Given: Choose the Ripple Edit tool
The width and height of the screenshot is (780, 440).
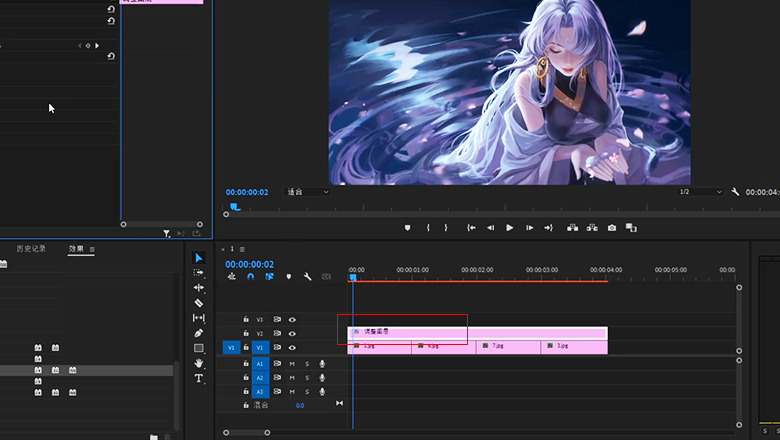Looking at the screenshot, I should tap(198, 287).
